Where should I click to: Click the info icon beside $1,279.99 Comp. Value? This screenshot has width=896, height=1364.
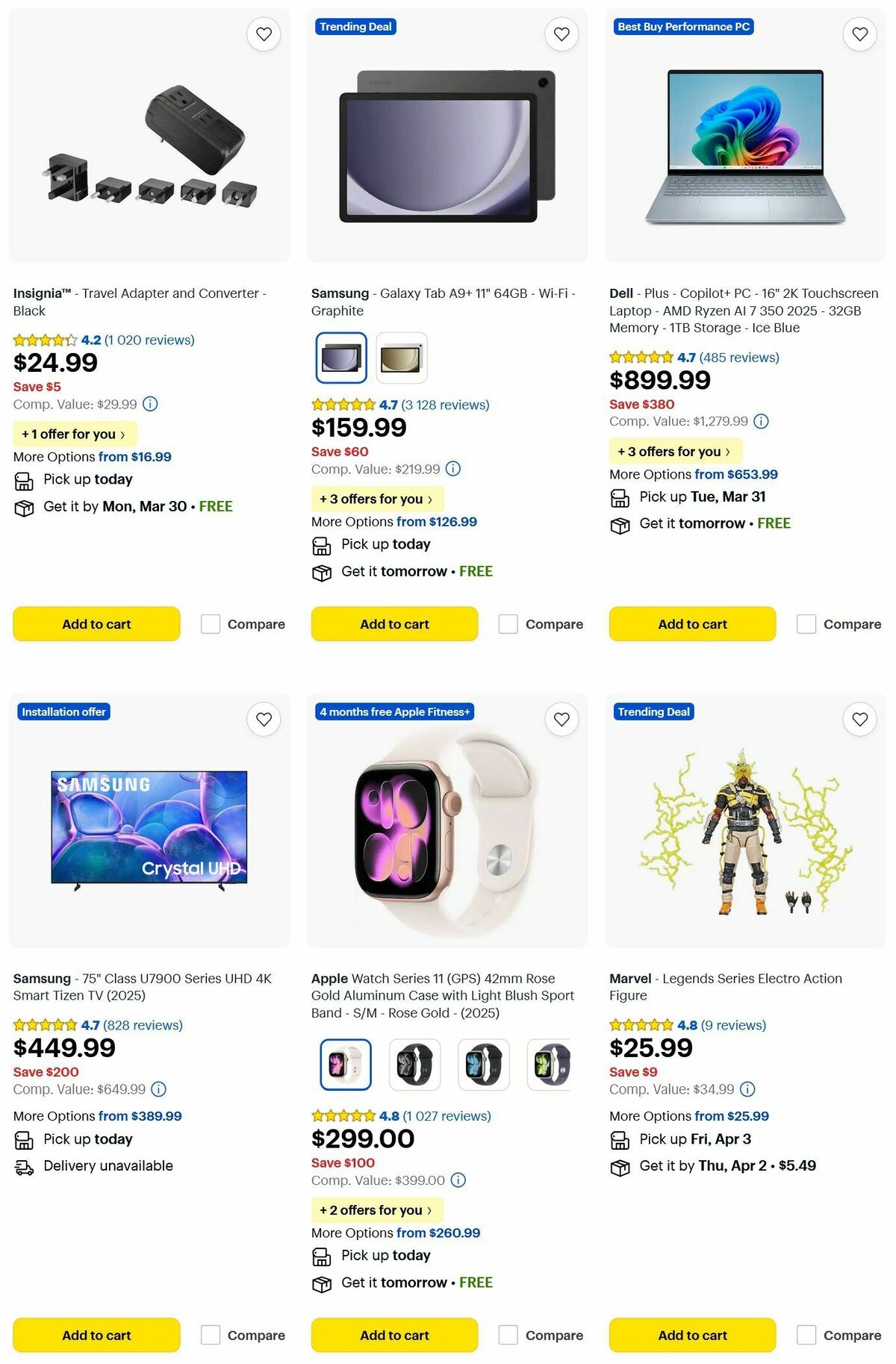[761, 421]
